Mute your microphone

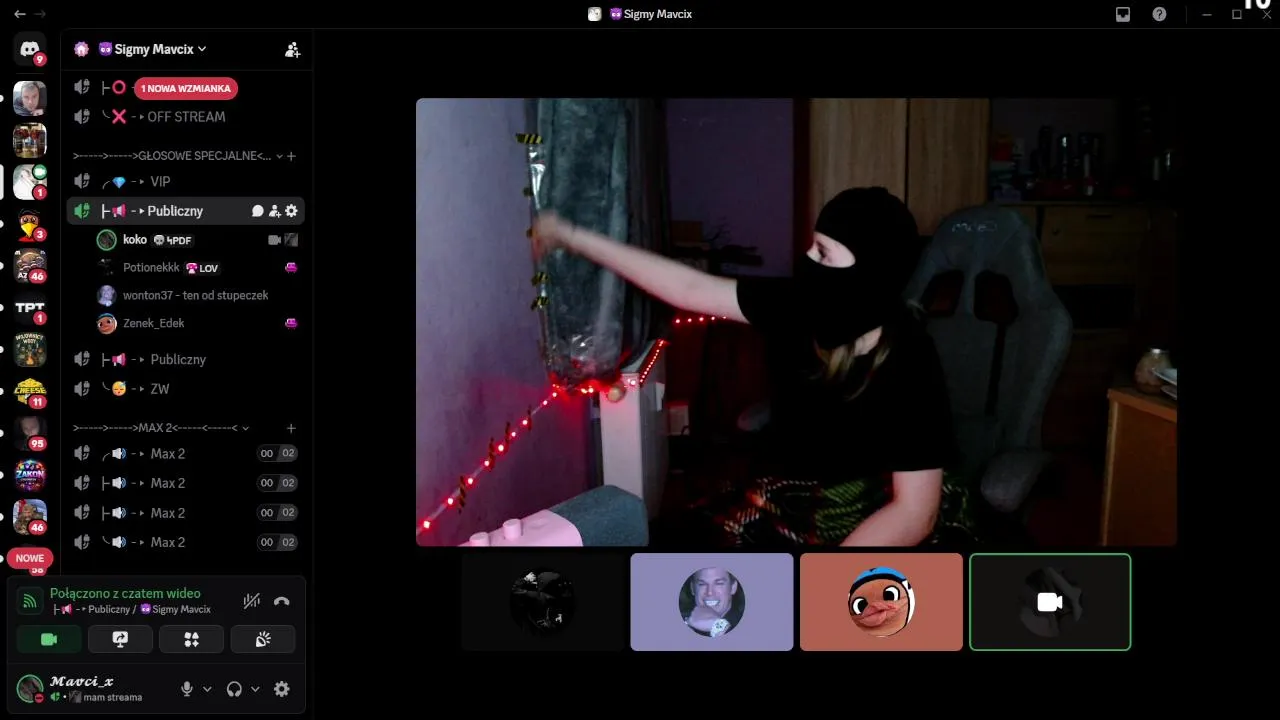coord(186,689)
